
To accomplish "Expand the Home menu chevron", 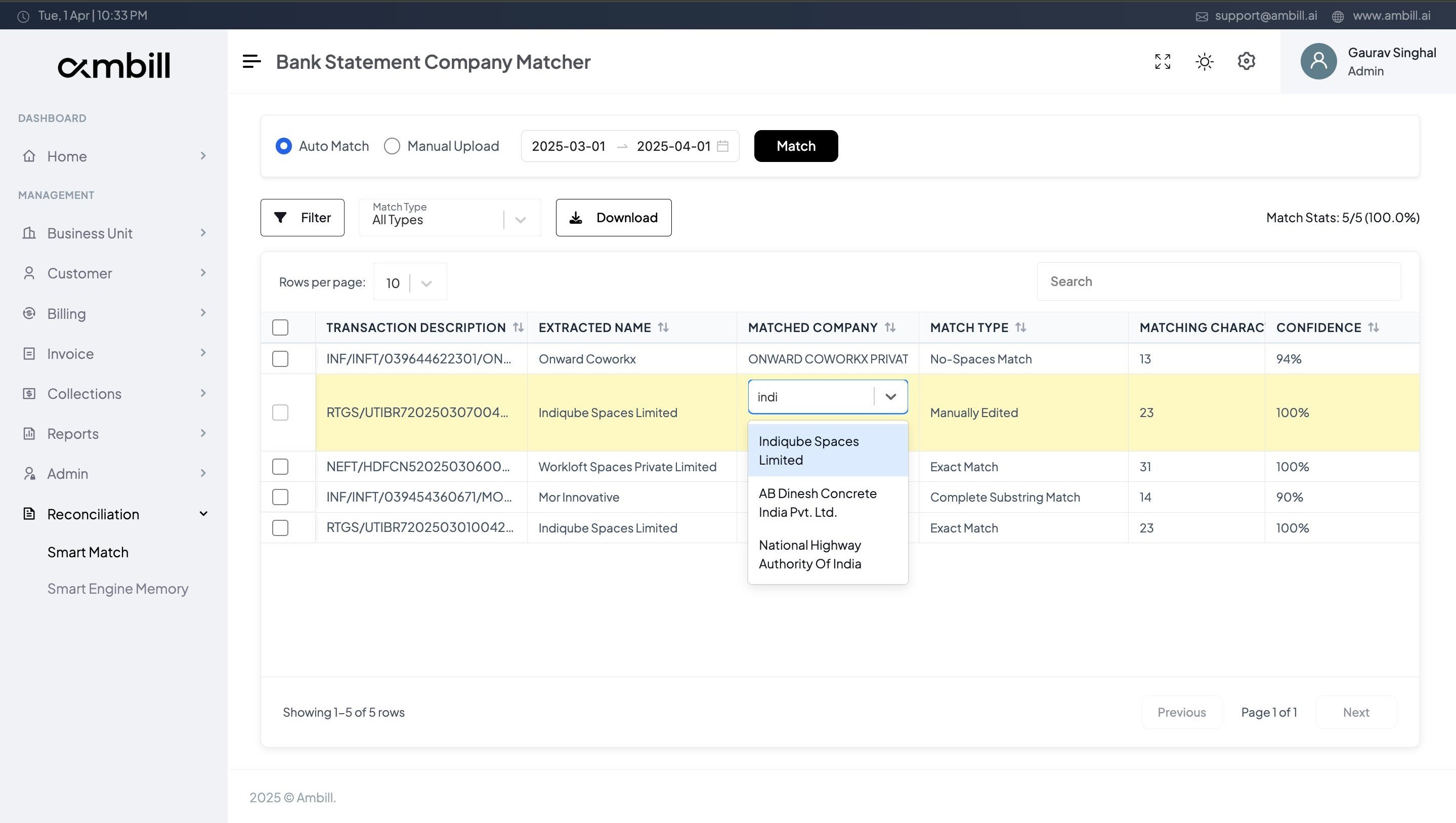I will click(x=203, y=155).
